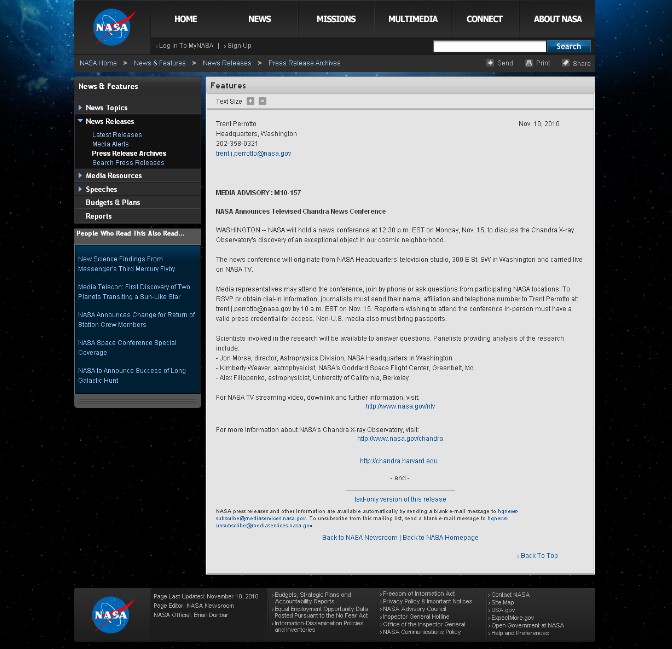Select Press Release Archives in sidebar

pos(129,153)
